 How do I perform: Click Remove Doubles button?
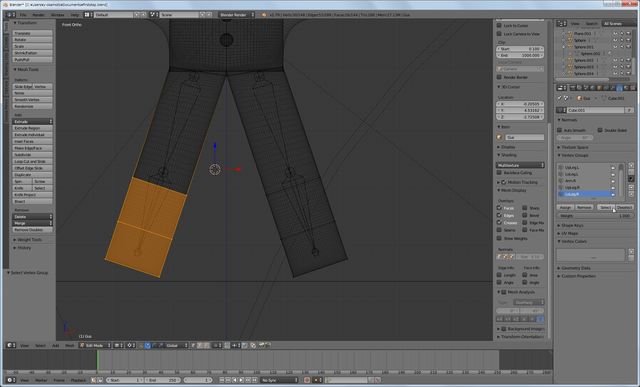pos(33,230)
